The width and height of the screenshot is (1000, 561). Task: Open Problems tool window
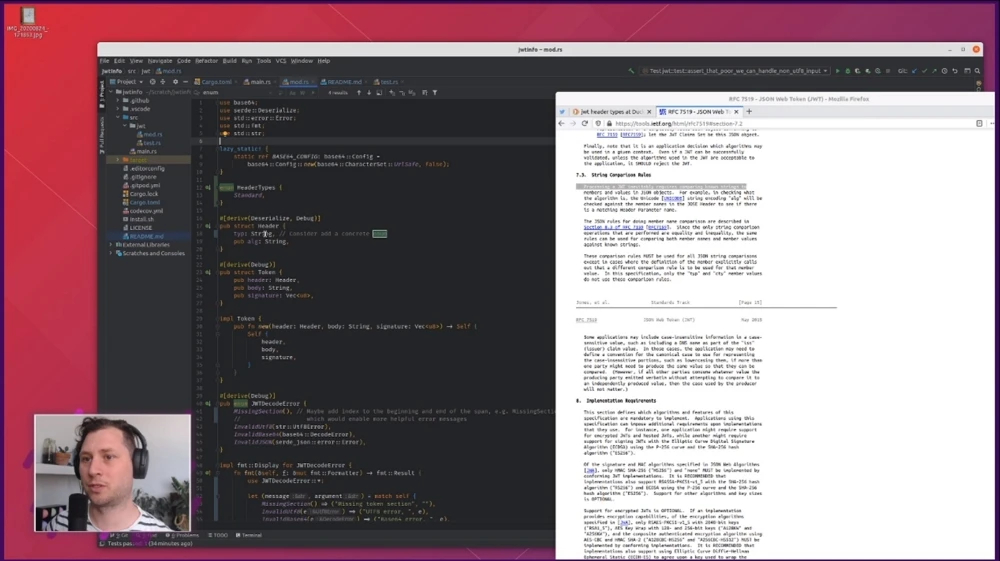tap(182, 535)
